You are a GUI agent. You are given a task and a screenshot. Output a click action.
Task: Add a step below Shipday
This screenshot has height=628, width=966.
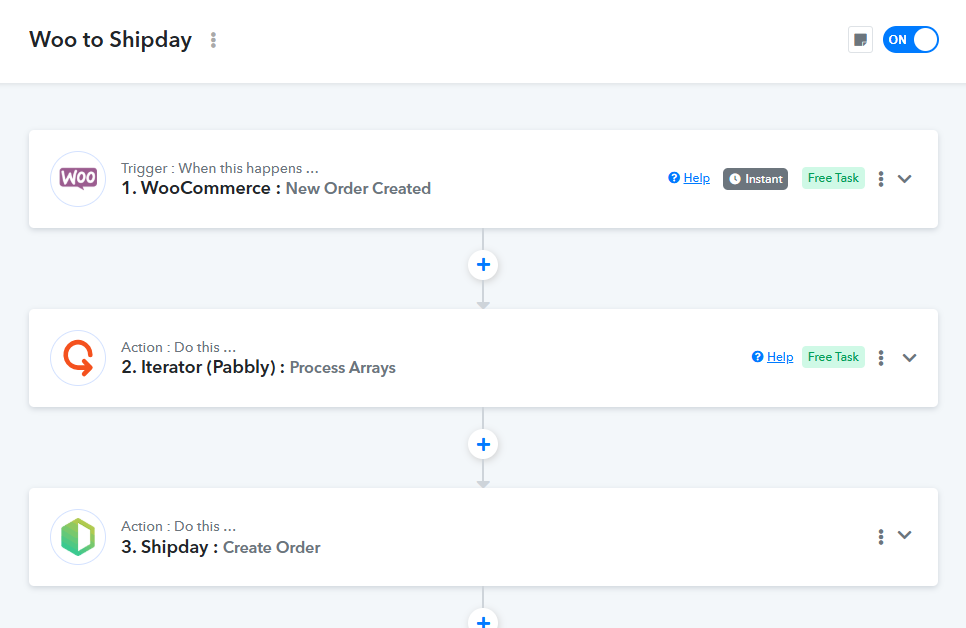pos(483,621)
